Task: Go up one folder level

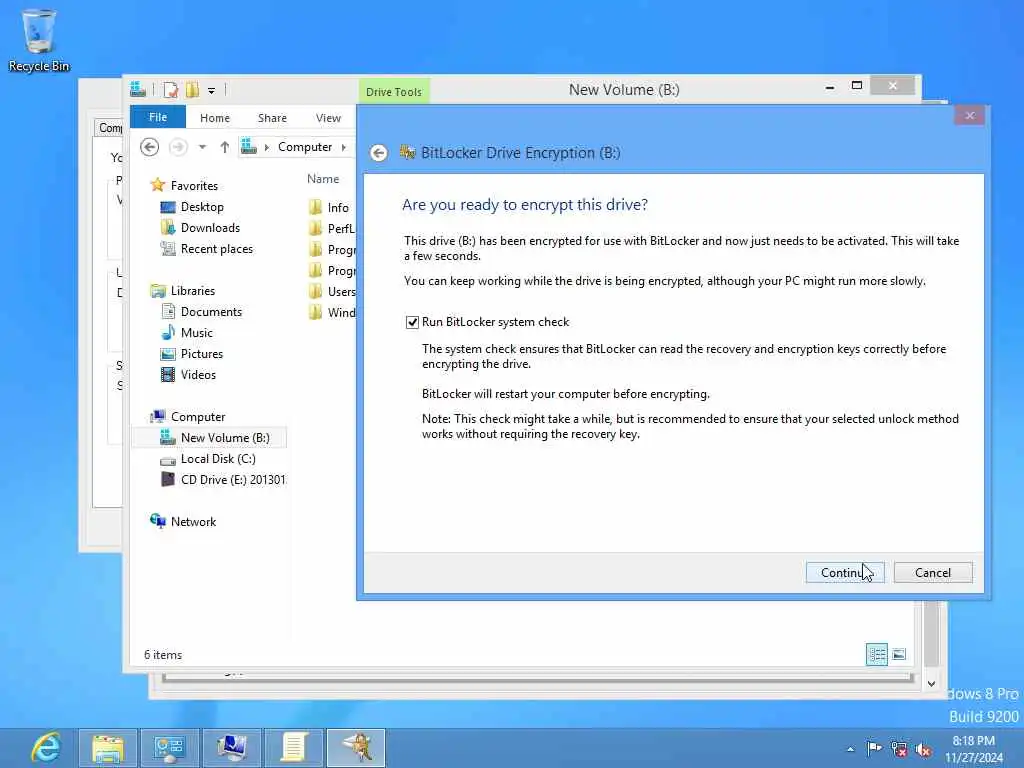Action: tap(225, 147)
